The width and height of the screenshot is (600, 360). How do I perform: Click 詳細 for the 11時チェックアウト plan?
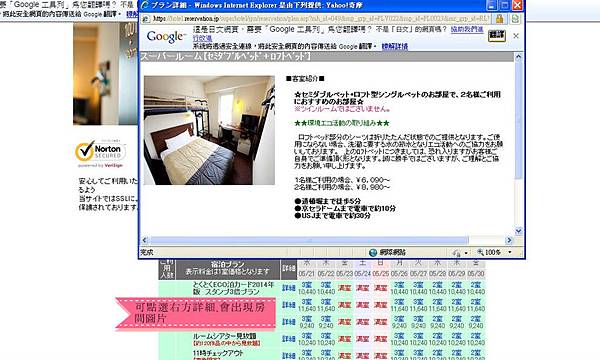pyautogui.click(x=289, y=355)
